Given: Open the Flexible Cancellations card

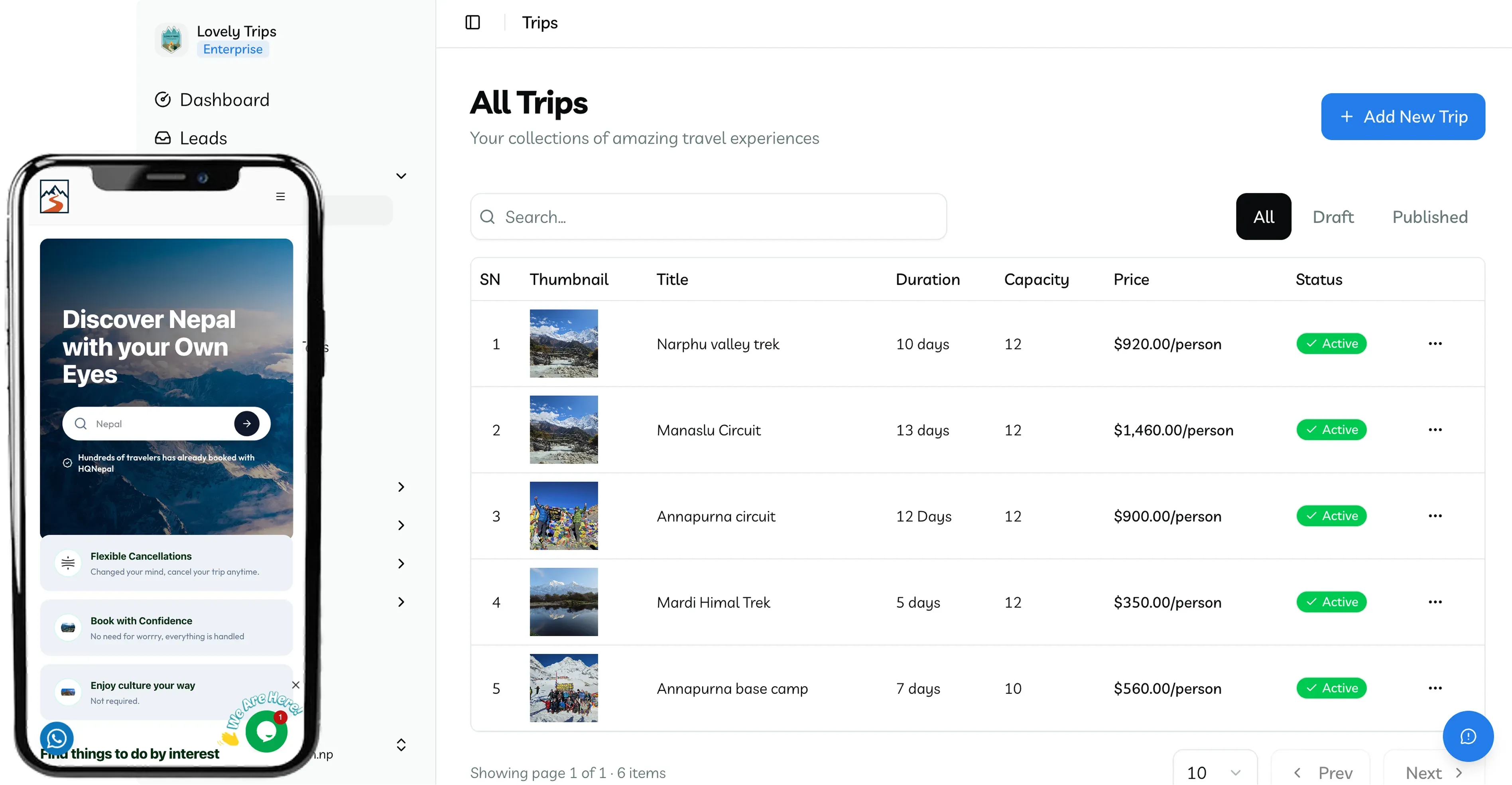Looking at the screenshot, I should pos(167,563).
